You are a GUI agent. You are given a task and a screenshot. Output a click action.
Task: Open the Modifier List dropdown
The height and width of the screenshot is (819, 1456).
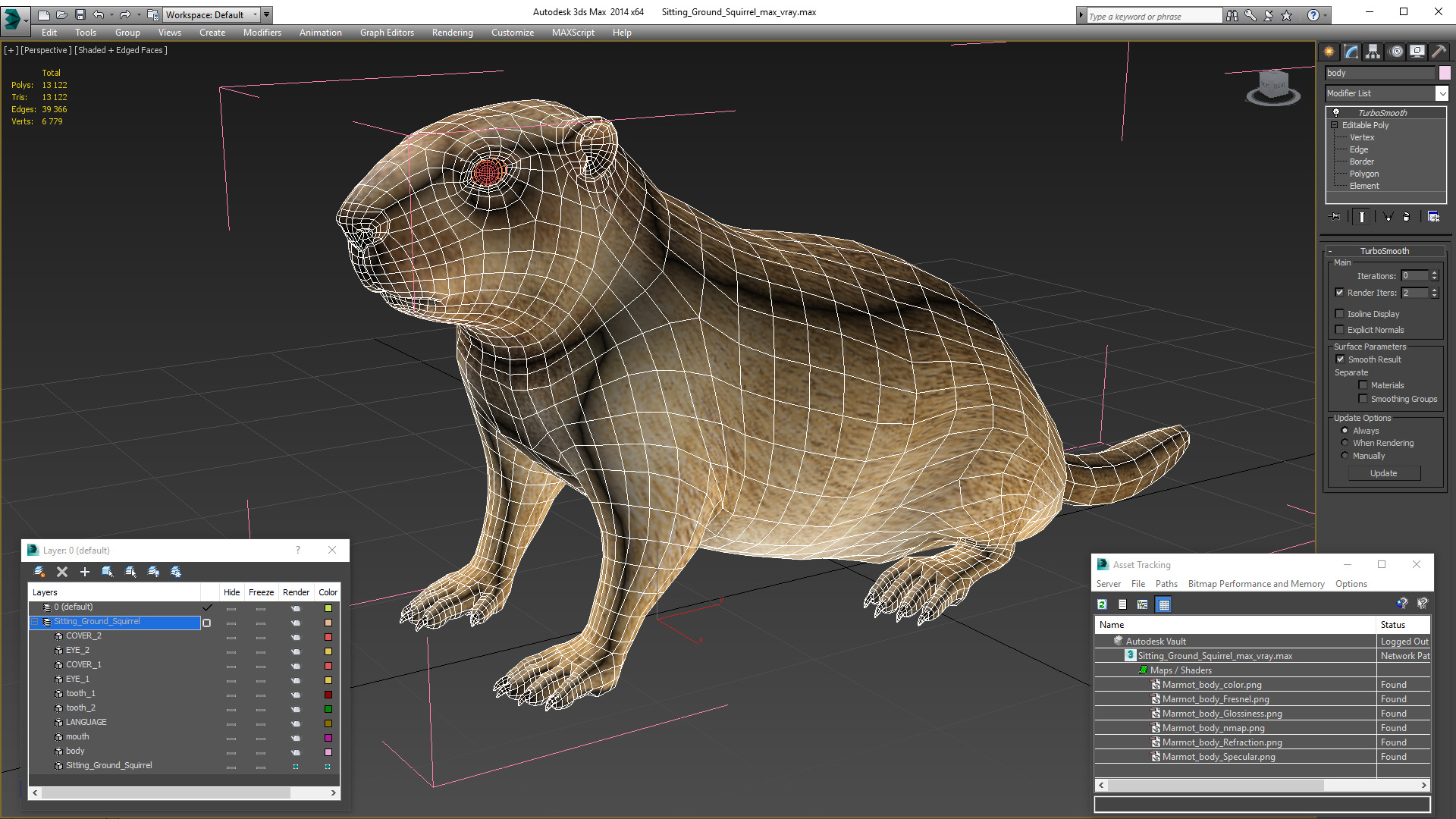tap(1441, 93)
